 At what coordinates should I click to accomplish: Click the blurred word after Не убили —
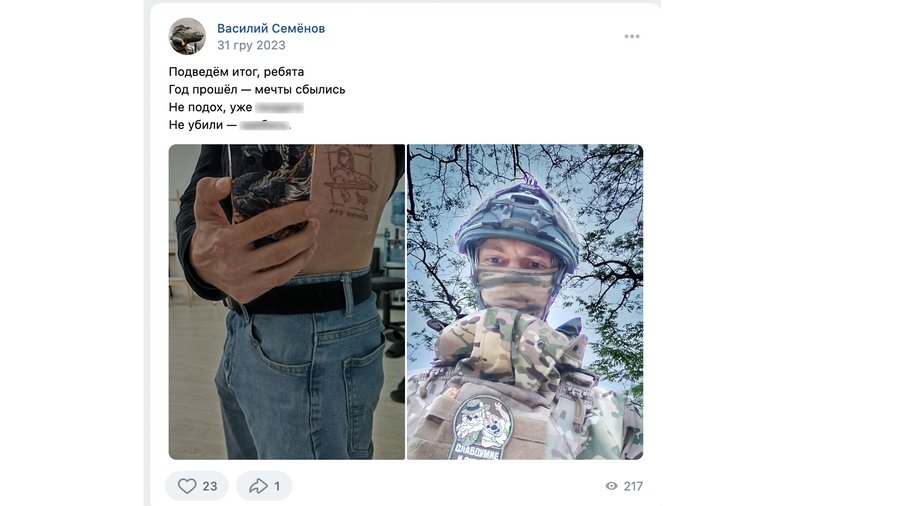pos(265,125)
